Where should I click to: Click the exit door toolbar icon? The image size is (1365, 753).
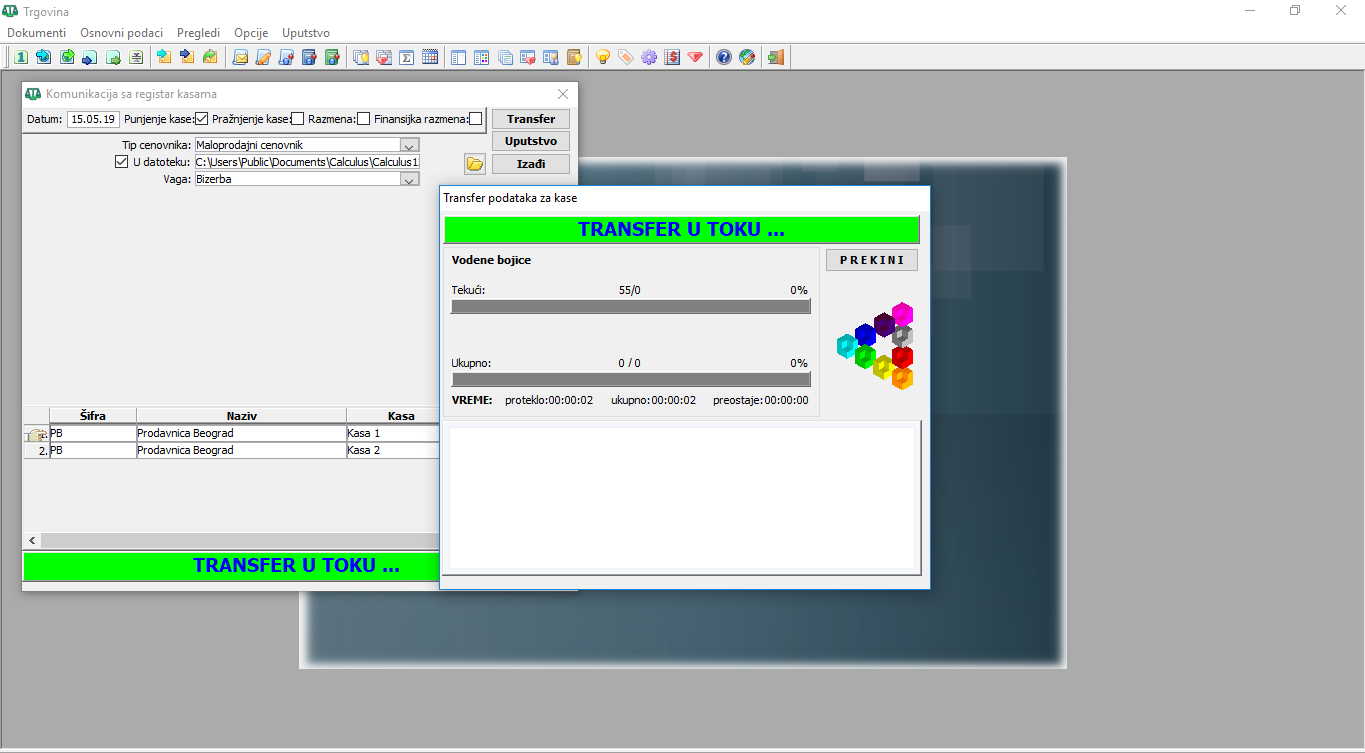pyautogui.click(x=775, y=57)
